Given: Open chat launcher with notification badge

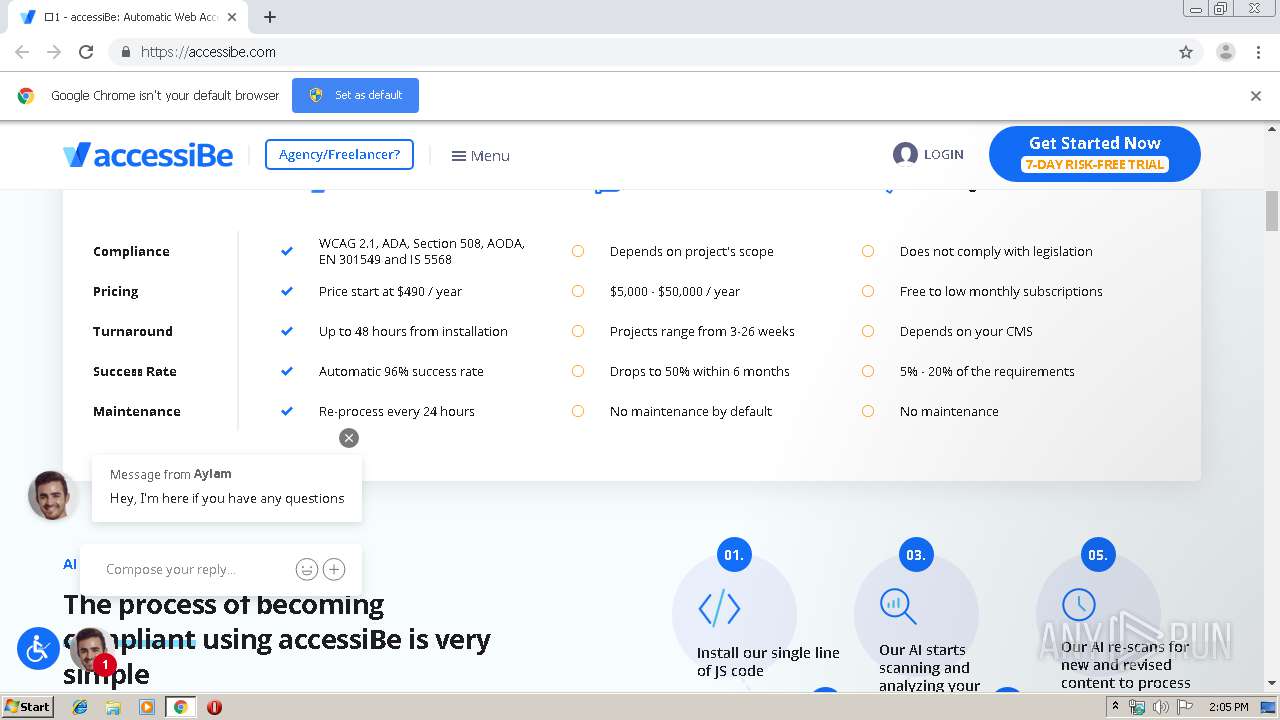Looking at the screenshot, I should click(x=92, y=650).
